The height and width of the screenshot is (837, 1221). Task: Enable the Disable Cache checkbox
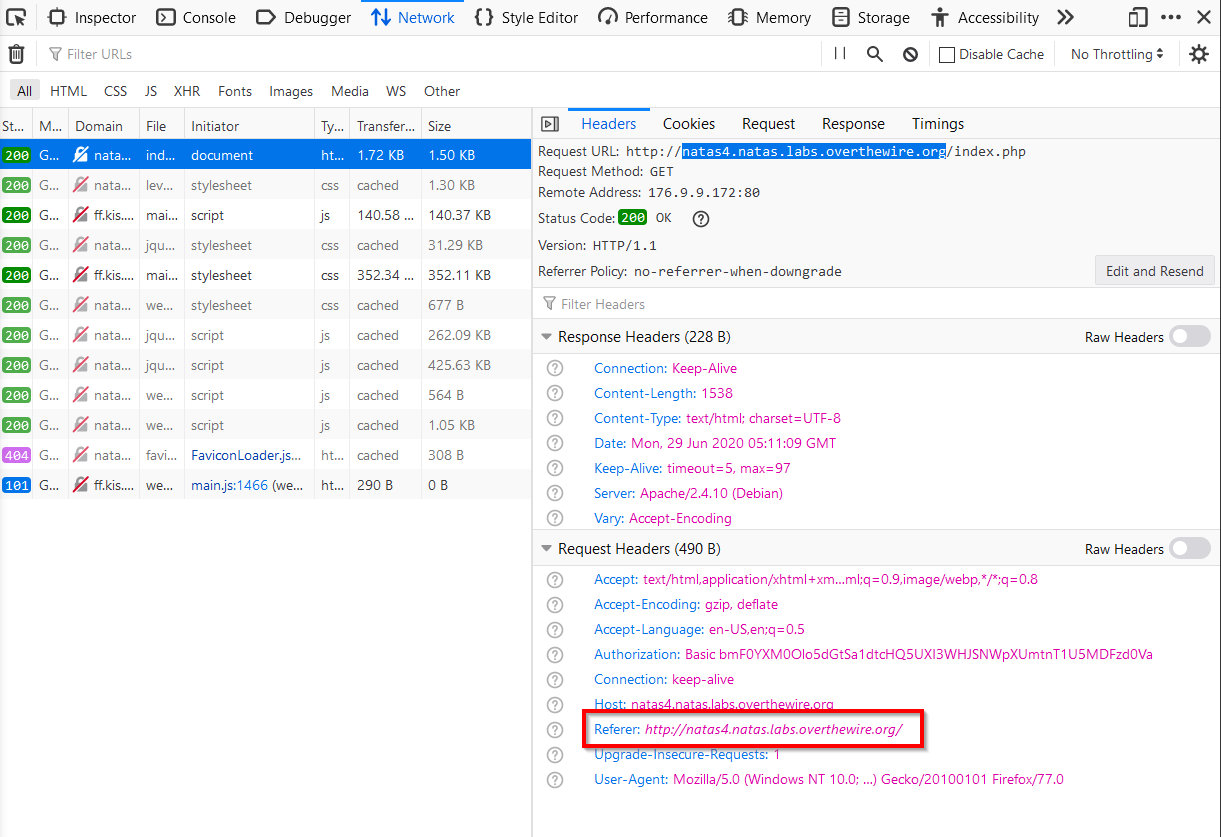[x=947, y=55]
